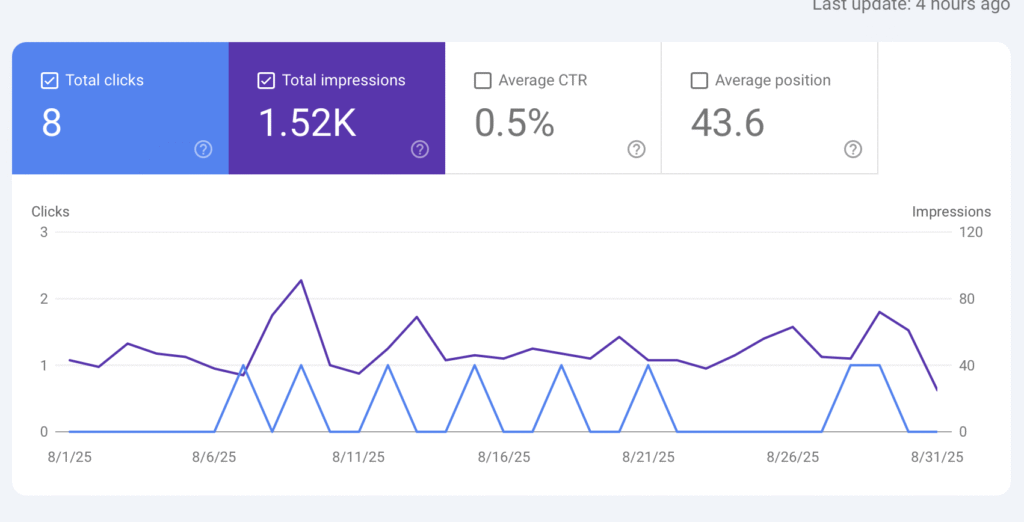Image resolution: width=1024 pixels, height=522 pixels.
Task: Click the first blue clicks peak after 8/6/25
Action: point(243,366)
